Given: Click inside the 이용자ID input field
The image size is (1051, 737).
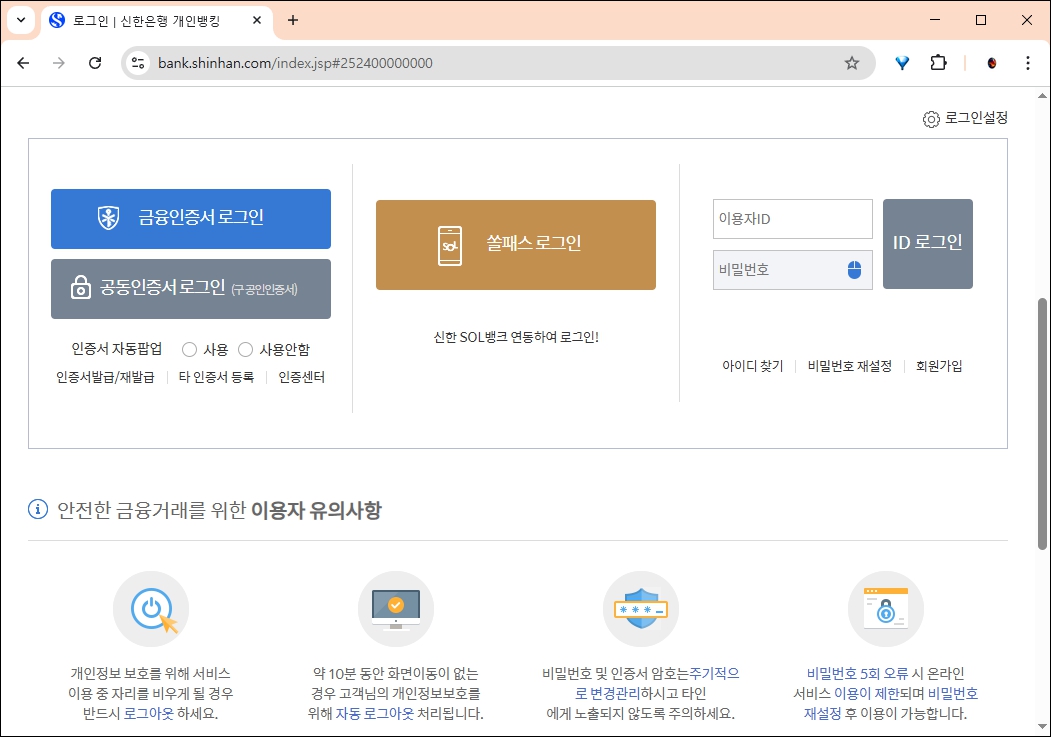Looking at the screenshot, I should tap(792, 218).
